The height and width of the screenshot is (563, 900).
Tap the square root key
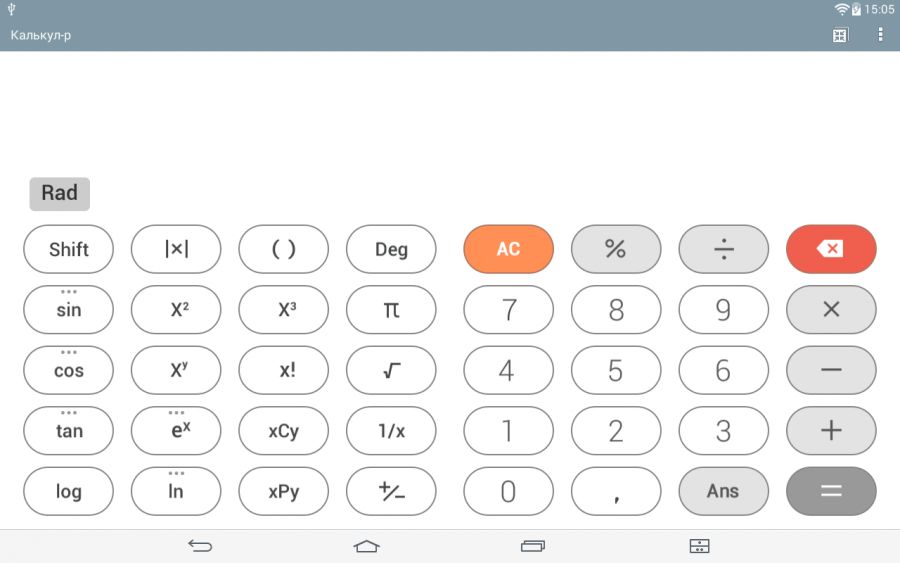coord(391,371)
